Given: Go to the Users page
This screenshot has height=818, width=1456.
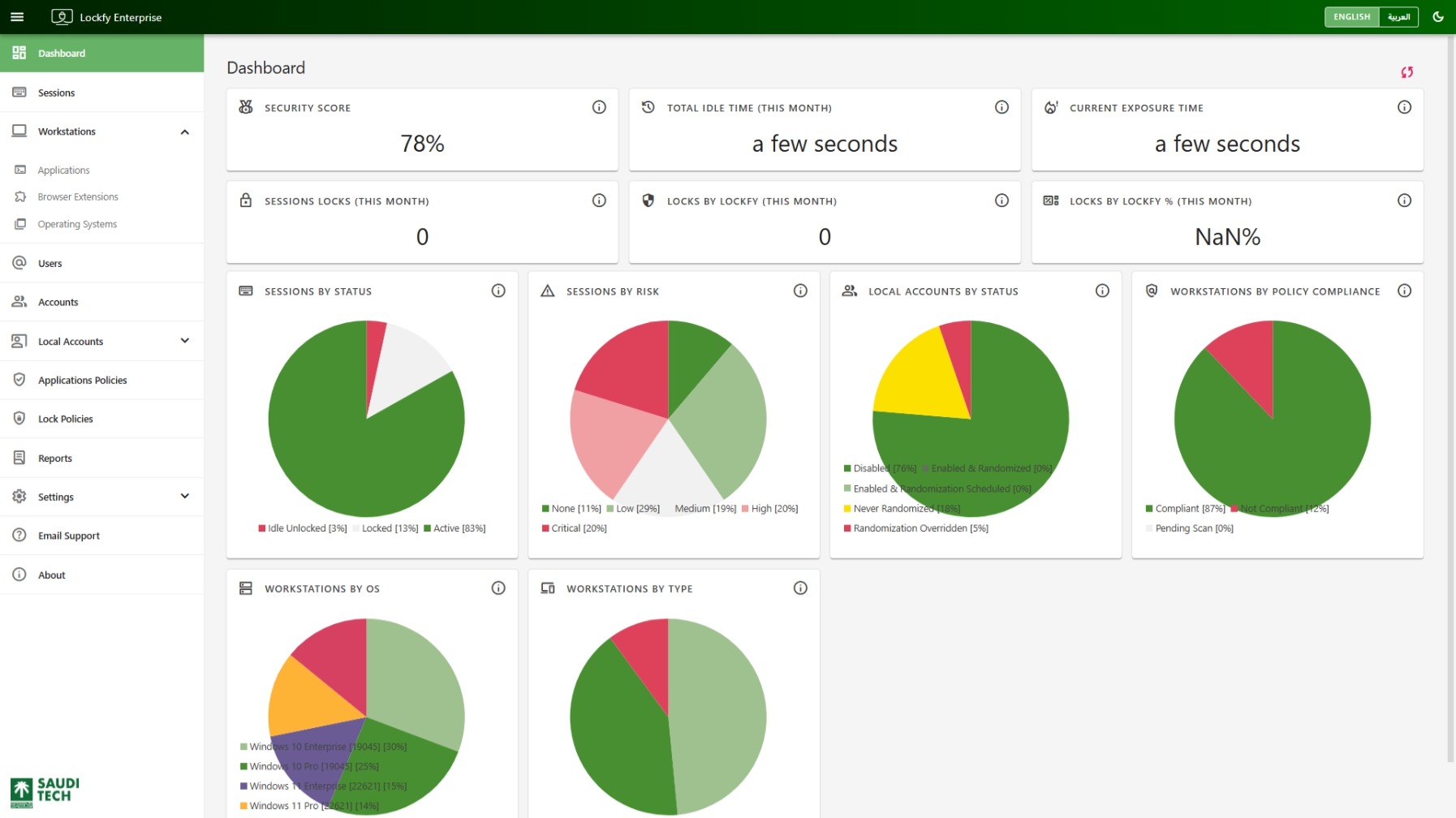Looking at the screenshot, I should [101, 263].
